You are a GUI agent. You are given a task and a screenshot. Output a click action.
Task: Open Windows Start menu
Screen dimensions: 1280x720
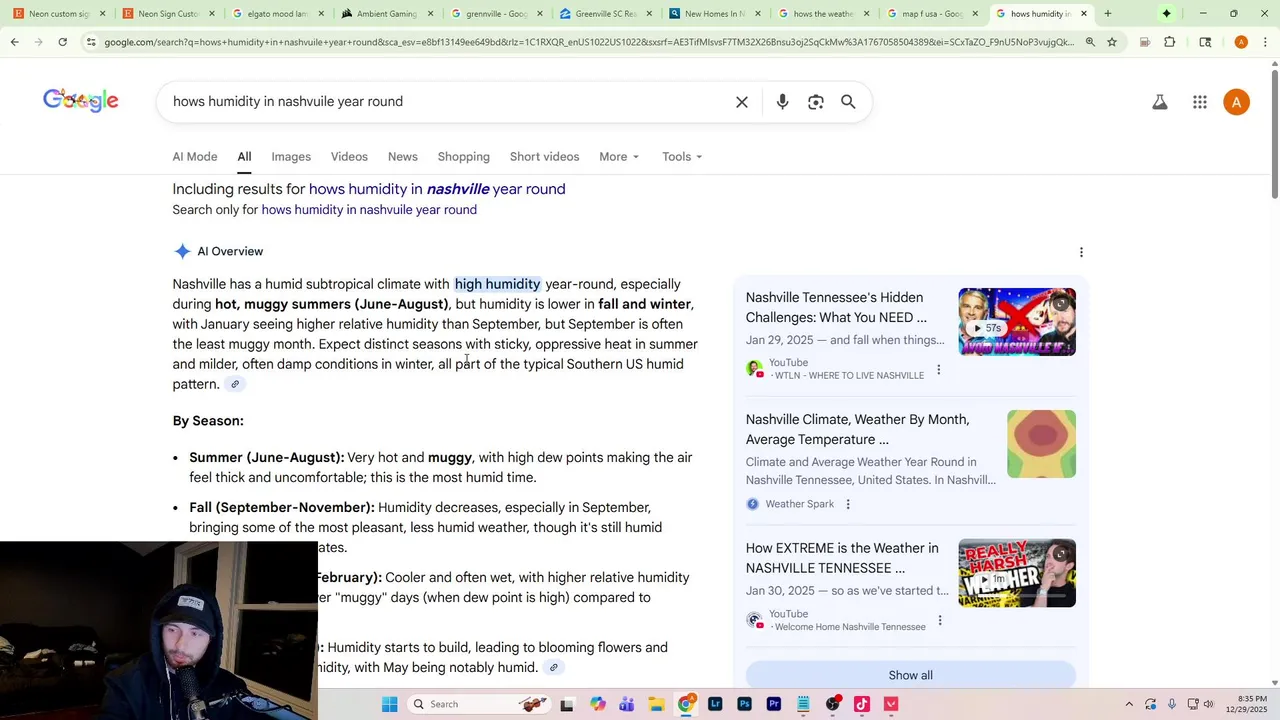coord(390,704)
